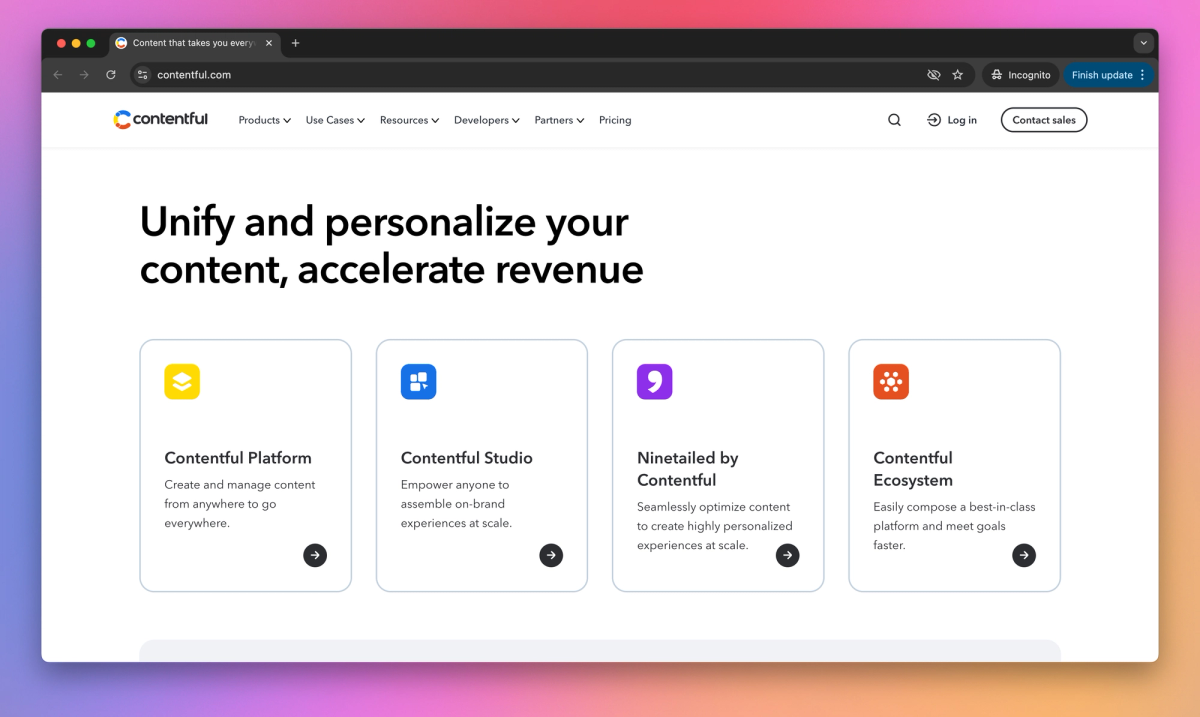Click the orange Contentful Ecosystem icon
The height and width of the screenshot is (717, 1200).
click(x=891, y=382)
